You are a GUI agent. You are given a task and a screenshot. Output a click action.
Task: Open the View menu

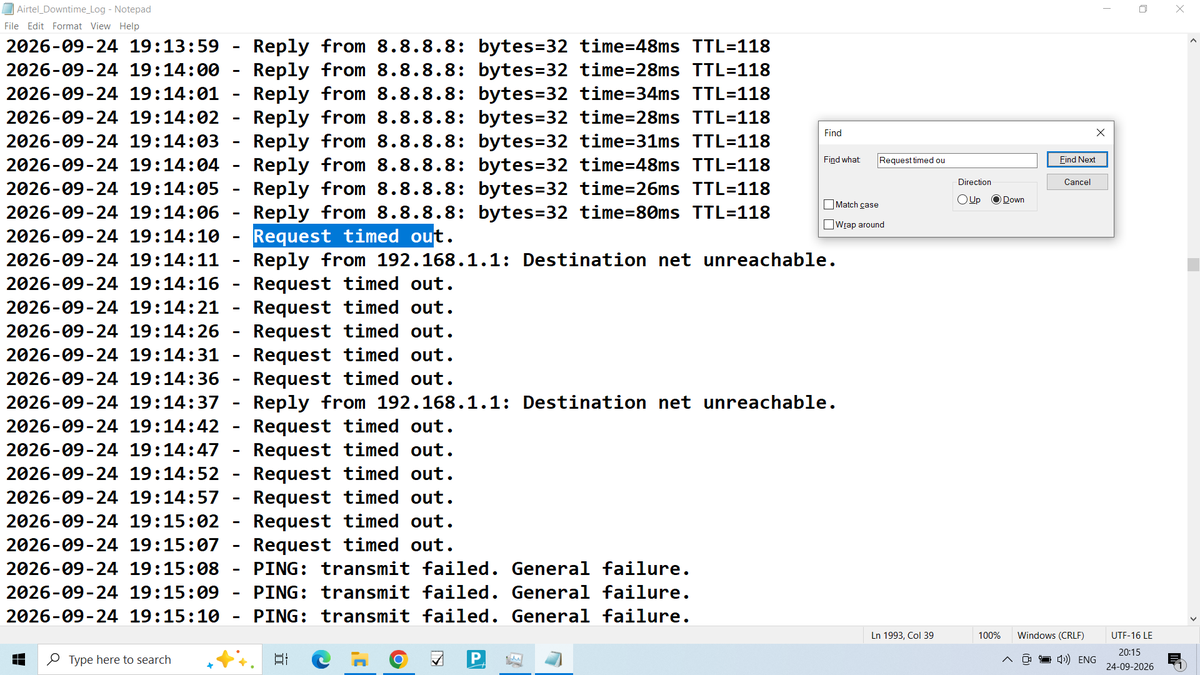point(100,26)
